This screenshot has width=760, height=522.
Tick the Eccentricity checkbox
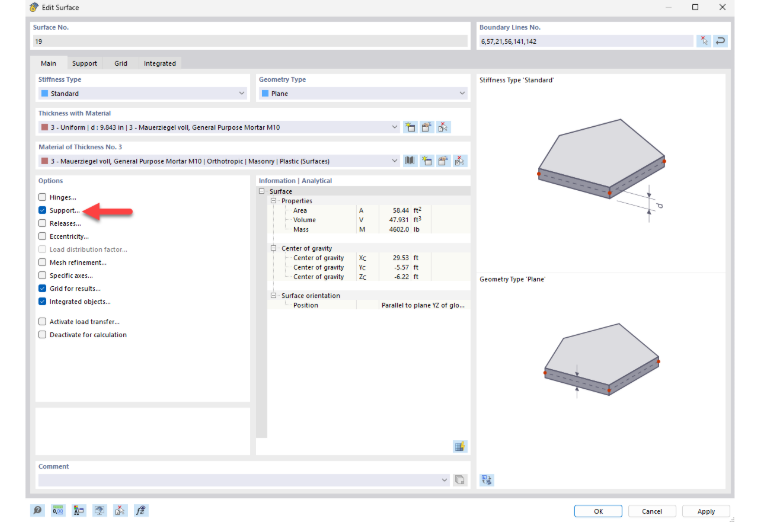click(42, 237)
